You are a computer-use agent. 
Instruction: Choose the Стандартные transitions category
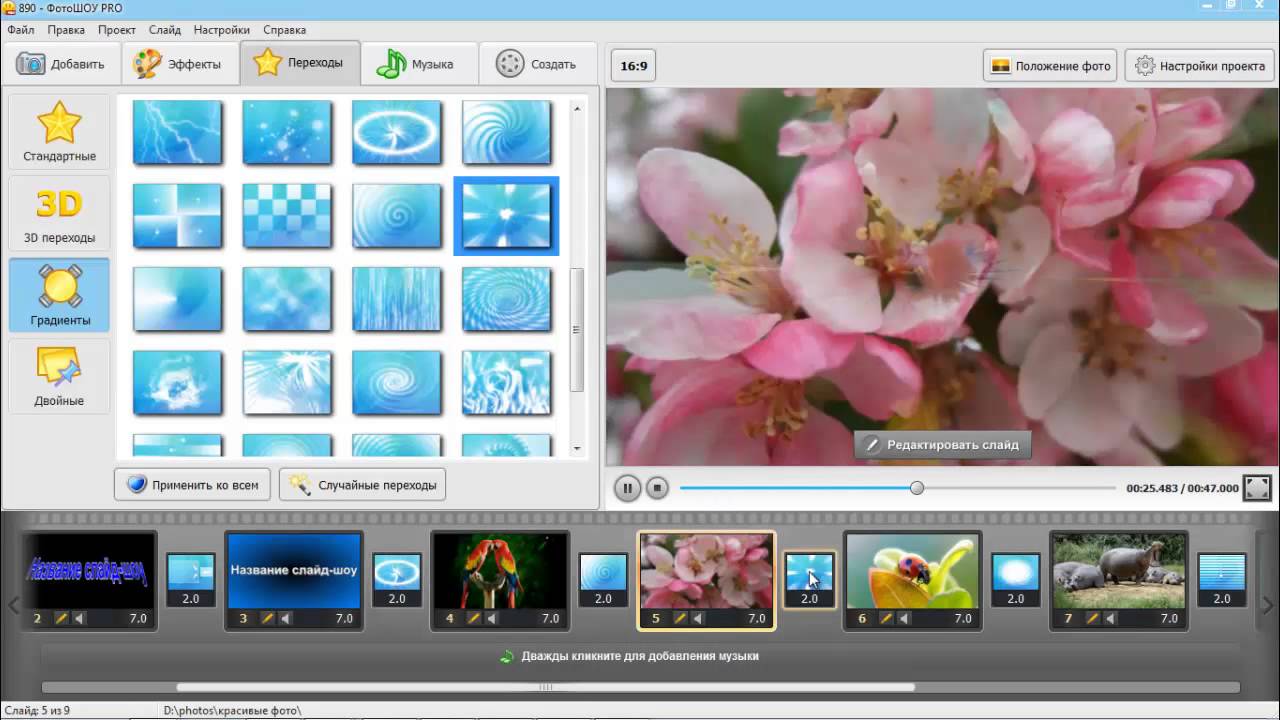point(60,131)
